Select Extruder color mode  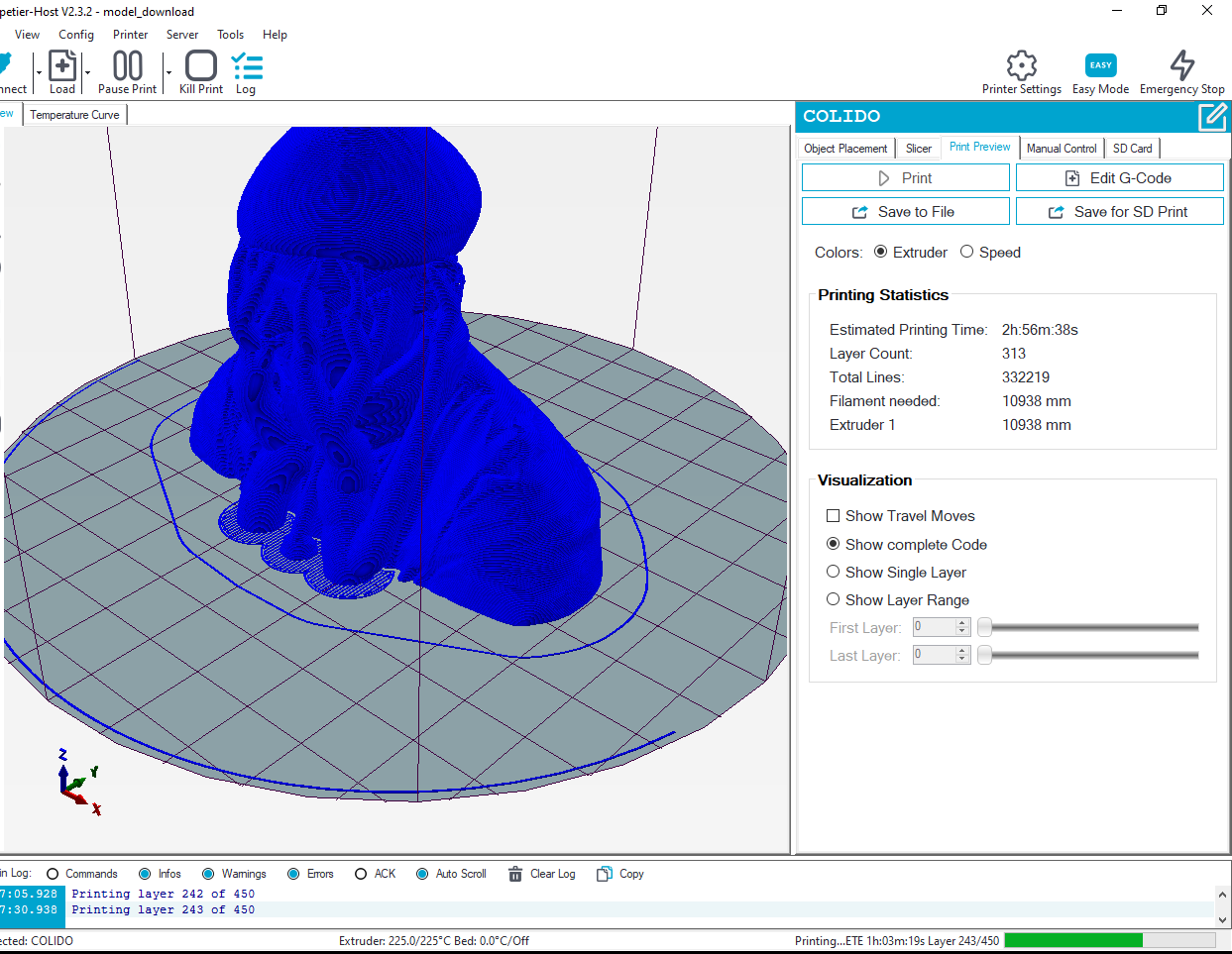(880, 252)
